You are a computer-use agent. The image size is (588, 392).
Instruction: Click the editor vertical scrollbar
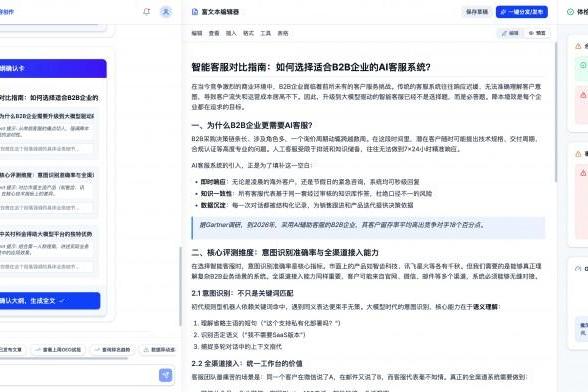tap(555, 113)
